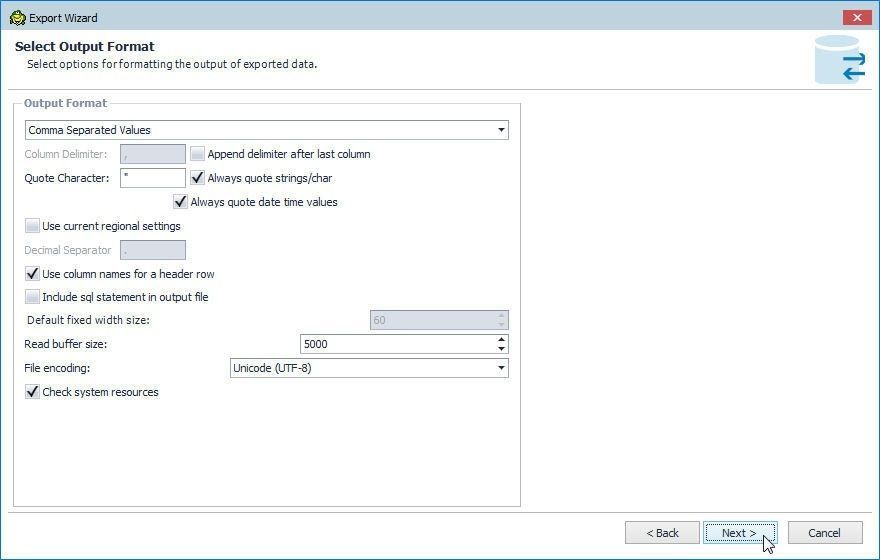Viewport: 880px width, 560px height.
Task: Enable Include sql statement in output file
Action: [x=33, y=297]
